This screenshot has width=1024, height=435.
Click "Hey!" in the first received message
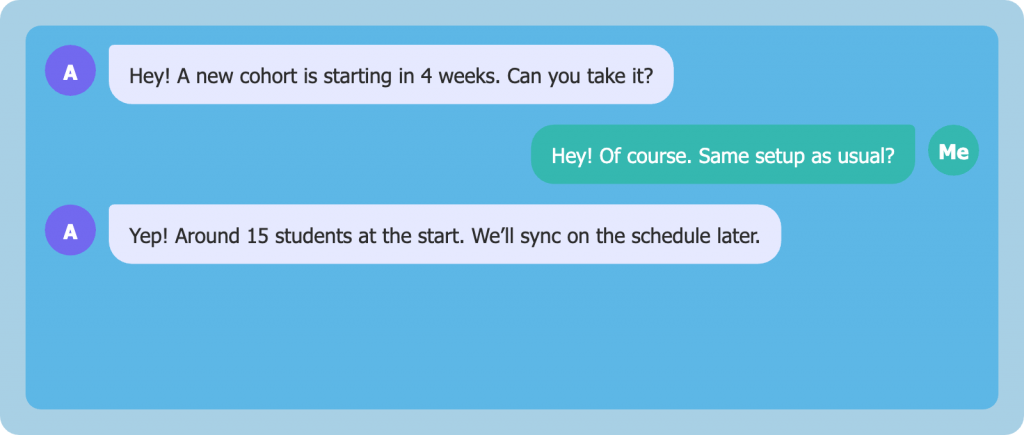coord(150,75)
